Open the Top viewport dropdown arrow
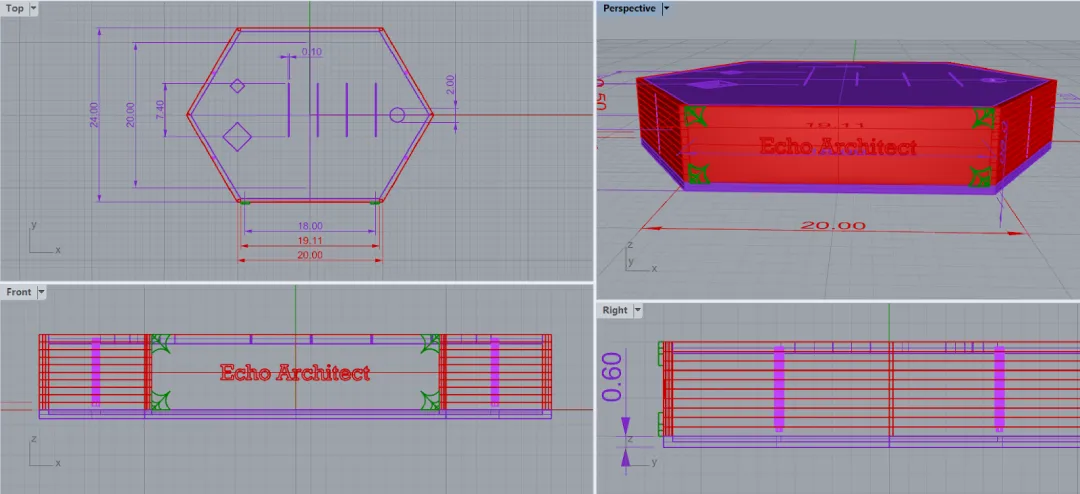This screenshot has width=1080, height=494. pos(34,9)
